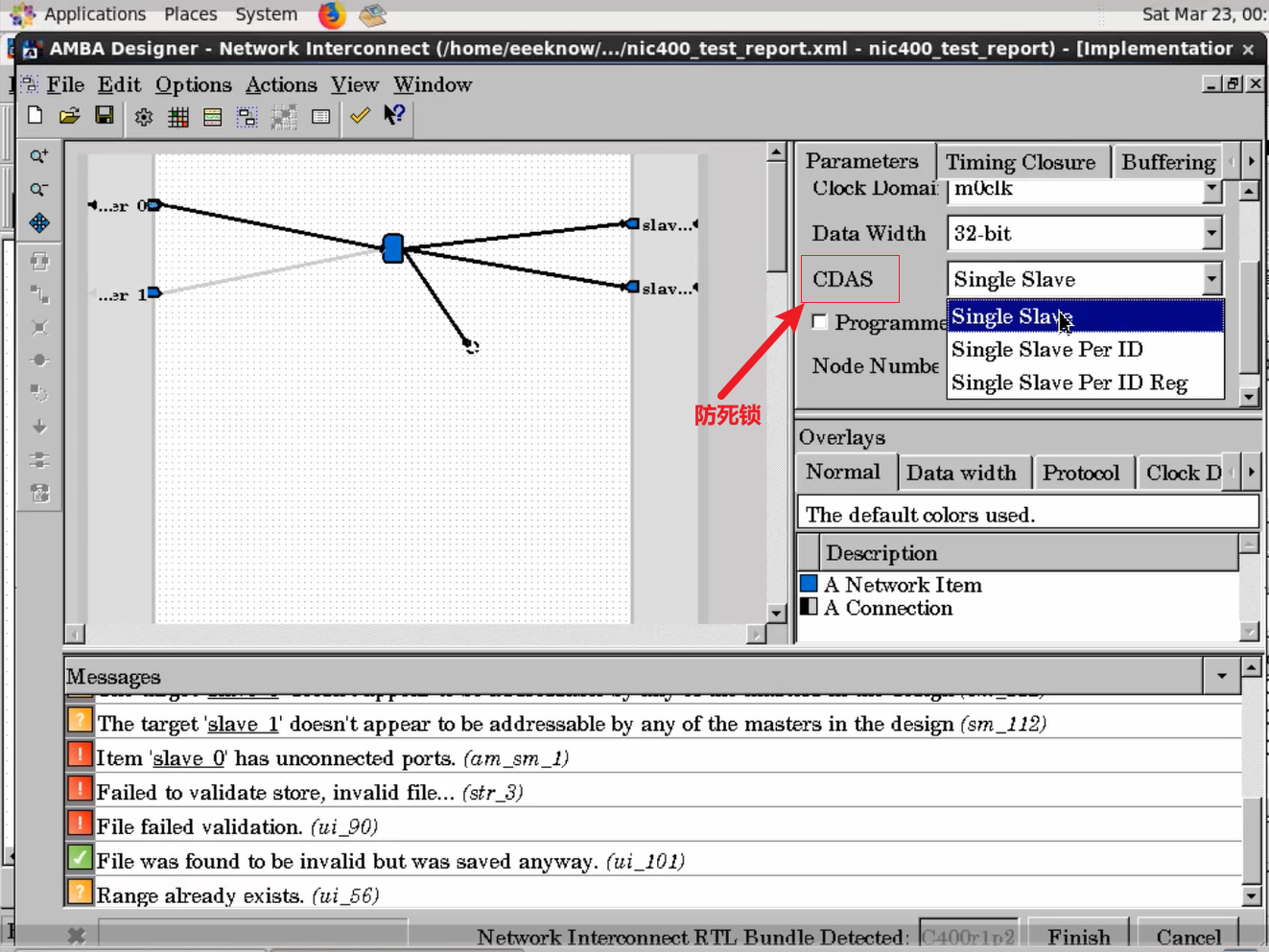Click the greyed square-and-circle tool in sidebar
Screen dimensions: 1269x952
(x=39, y=393)
